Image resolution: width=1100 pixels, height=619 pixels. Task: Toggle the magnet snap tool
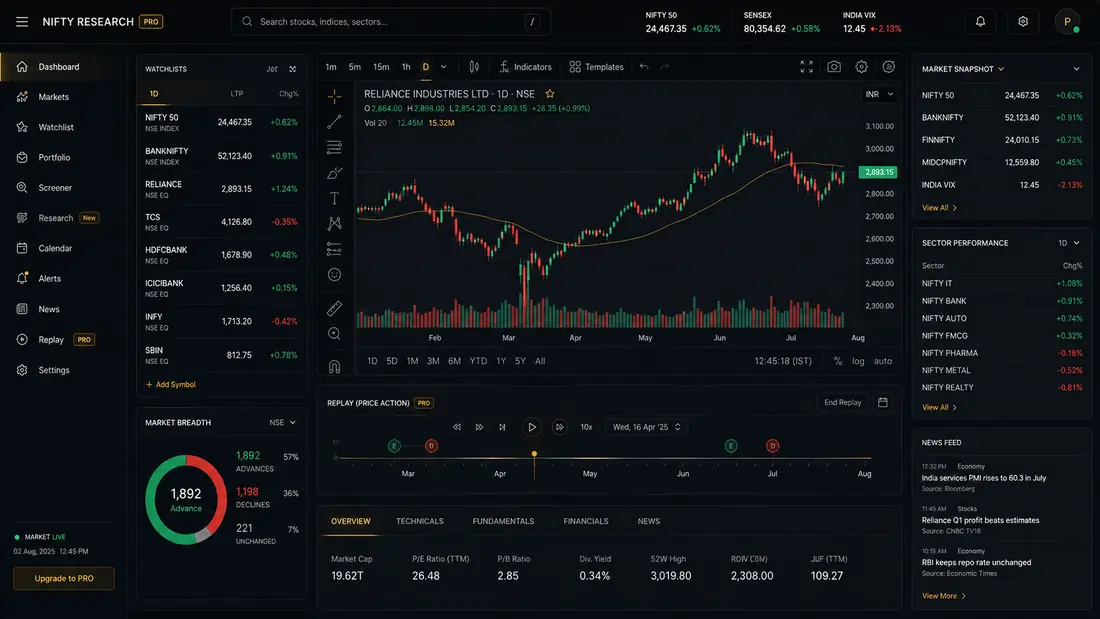(x=335, y=366)
